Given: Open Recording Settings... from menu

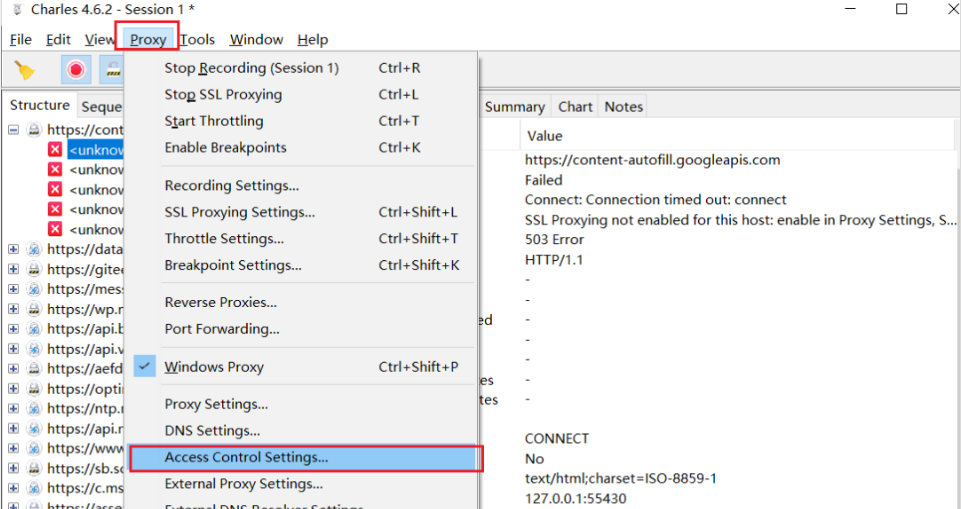Looking at the screenshot, I should 300,185.
